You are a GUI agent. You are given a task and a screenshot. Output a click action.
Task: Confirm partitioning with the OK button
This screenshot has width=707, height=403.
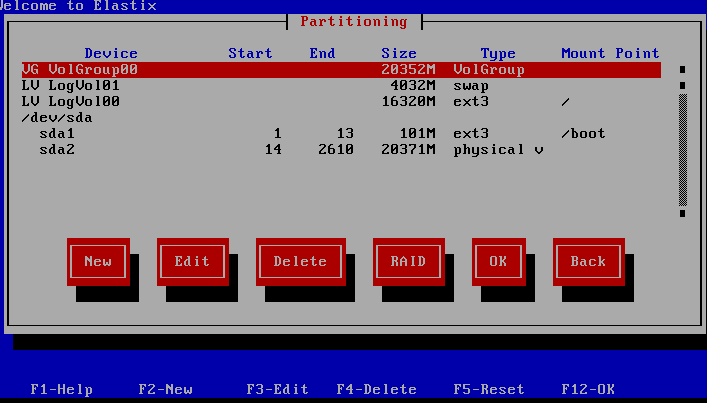(499, 261)
